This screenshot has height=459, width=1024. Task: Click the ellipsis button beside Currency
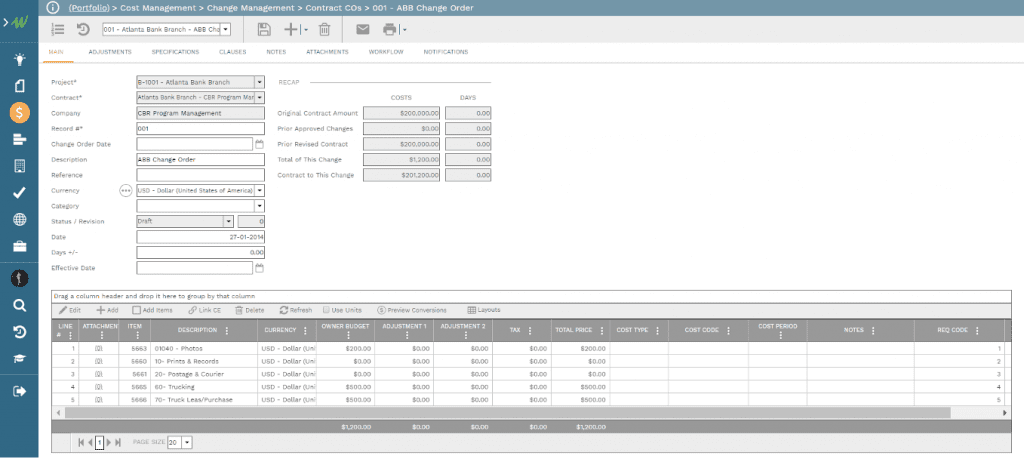[x=126, y=191]
